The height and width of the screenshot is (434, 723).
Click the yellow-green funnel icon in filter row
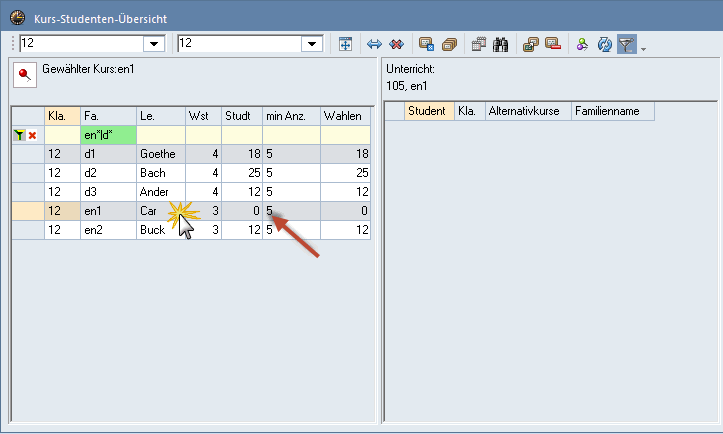click(x=19, y=135)
